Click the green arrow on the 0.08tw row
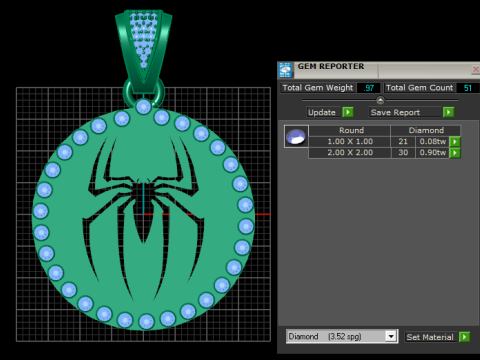Image resolution: width=480 pixels, height=360 pixels. 455,142
